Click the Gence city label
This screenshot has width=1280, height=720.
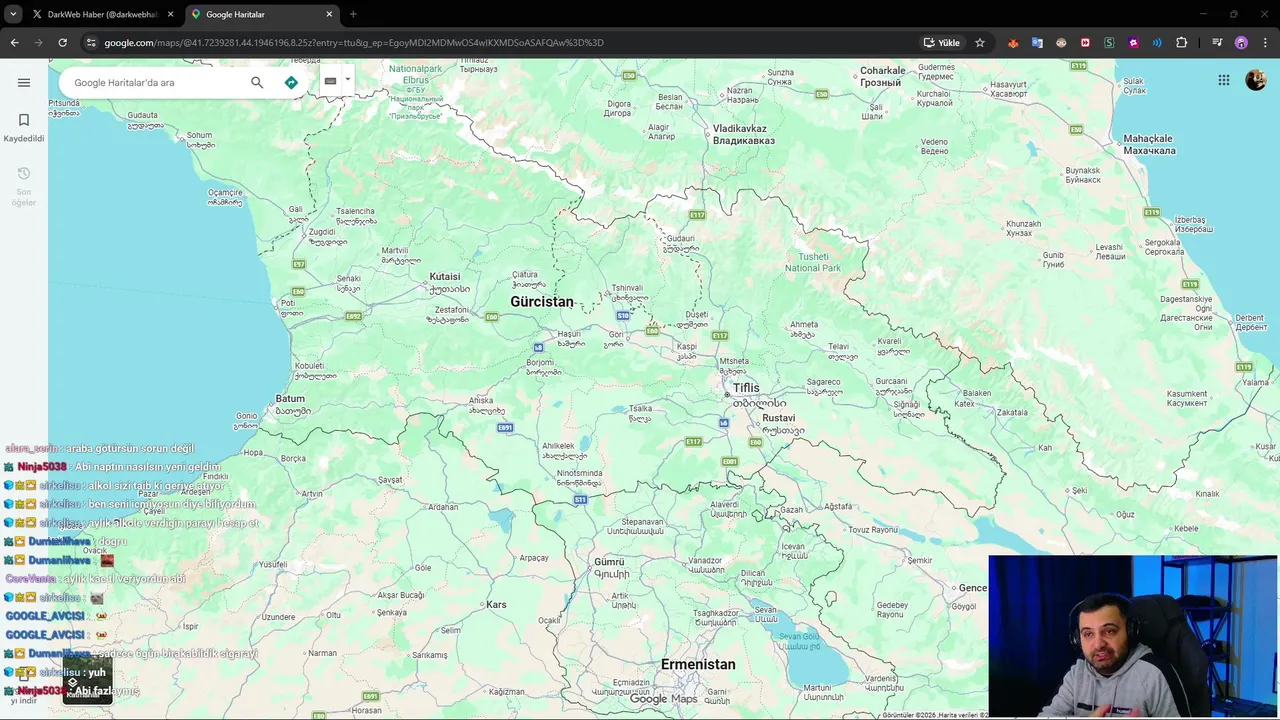tap(973, 588)
